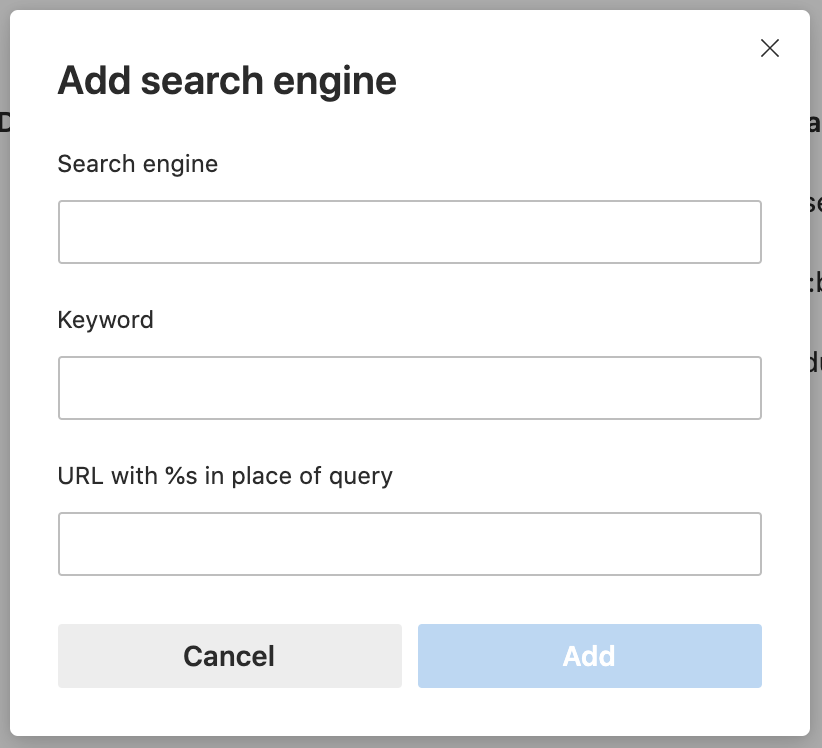Click the X to close the dialog

click(770, 48)
